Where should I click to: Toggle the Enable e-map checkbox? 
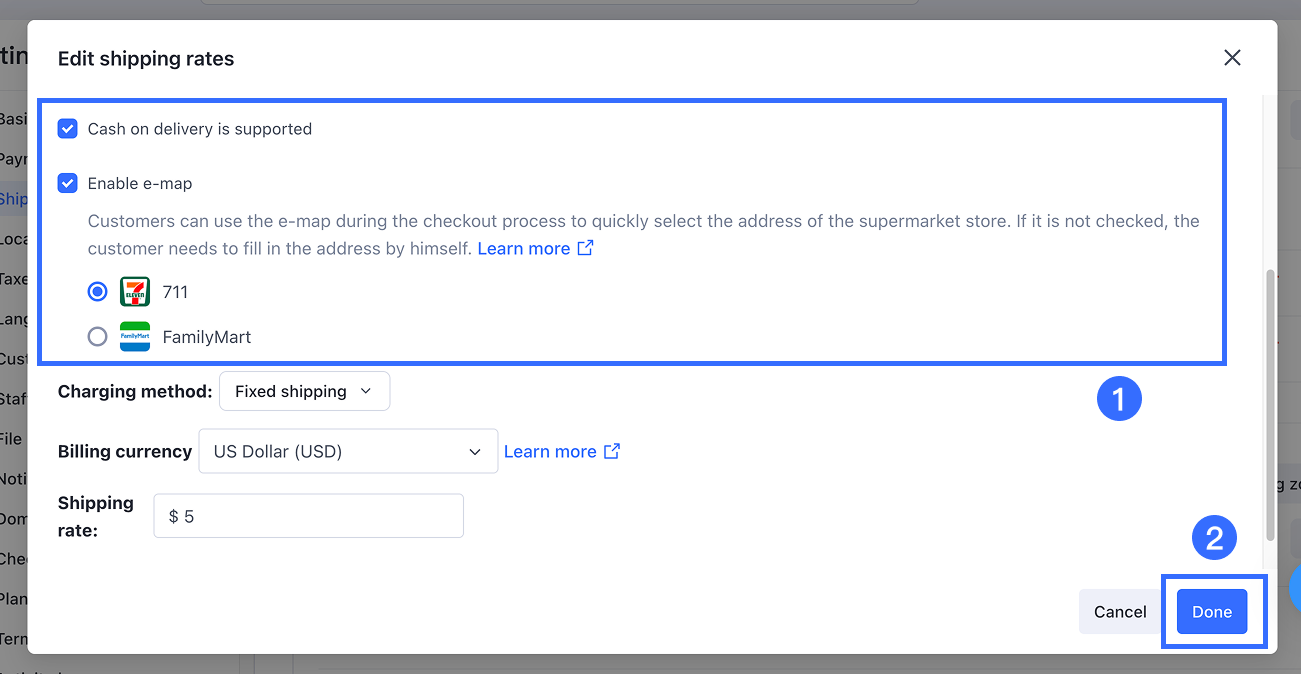tap(68, 183)
